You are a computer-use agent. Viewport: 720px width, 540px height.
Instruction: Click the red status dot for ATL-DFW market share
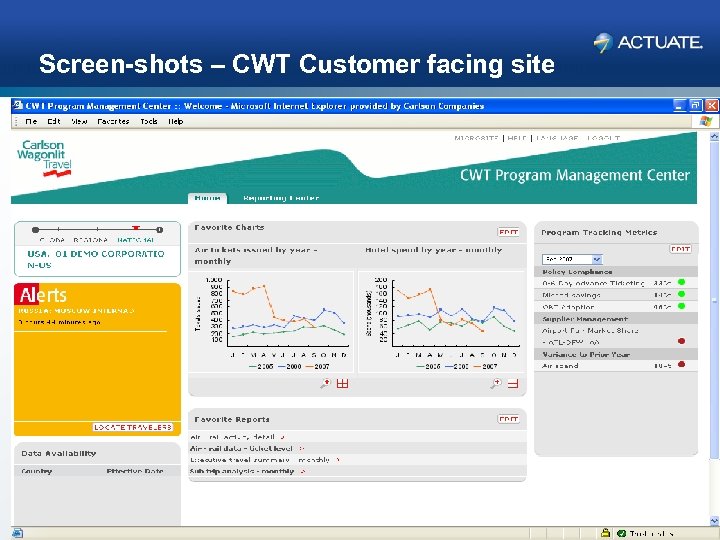point(681,341)
